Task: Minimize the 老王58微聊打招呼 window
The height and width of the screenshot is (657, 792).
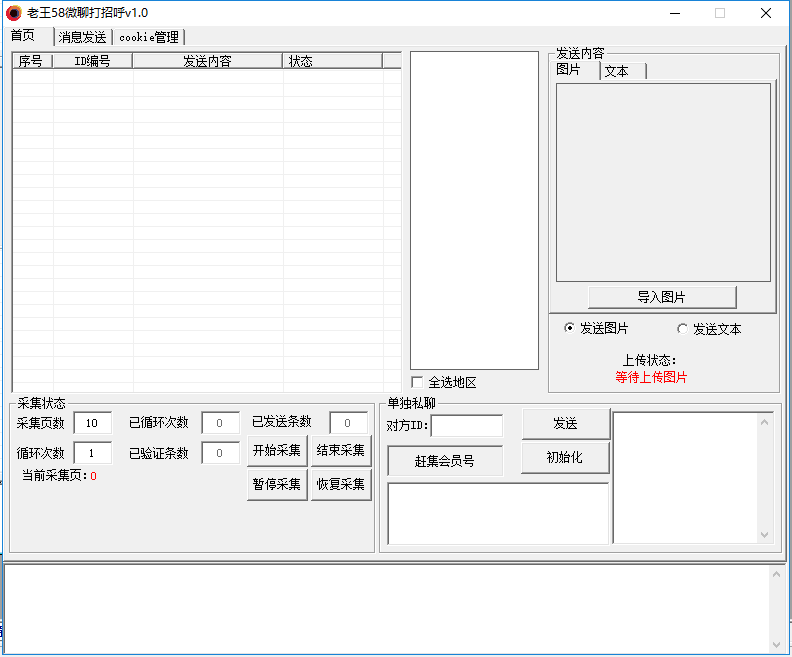Action: pyautogui.click(x=675, y=13)
